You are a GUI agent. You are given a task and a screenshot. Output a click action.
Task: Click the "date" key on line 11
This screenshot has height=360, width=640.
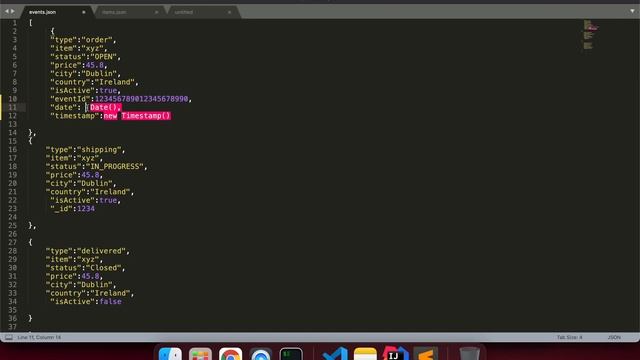[63, 107]
